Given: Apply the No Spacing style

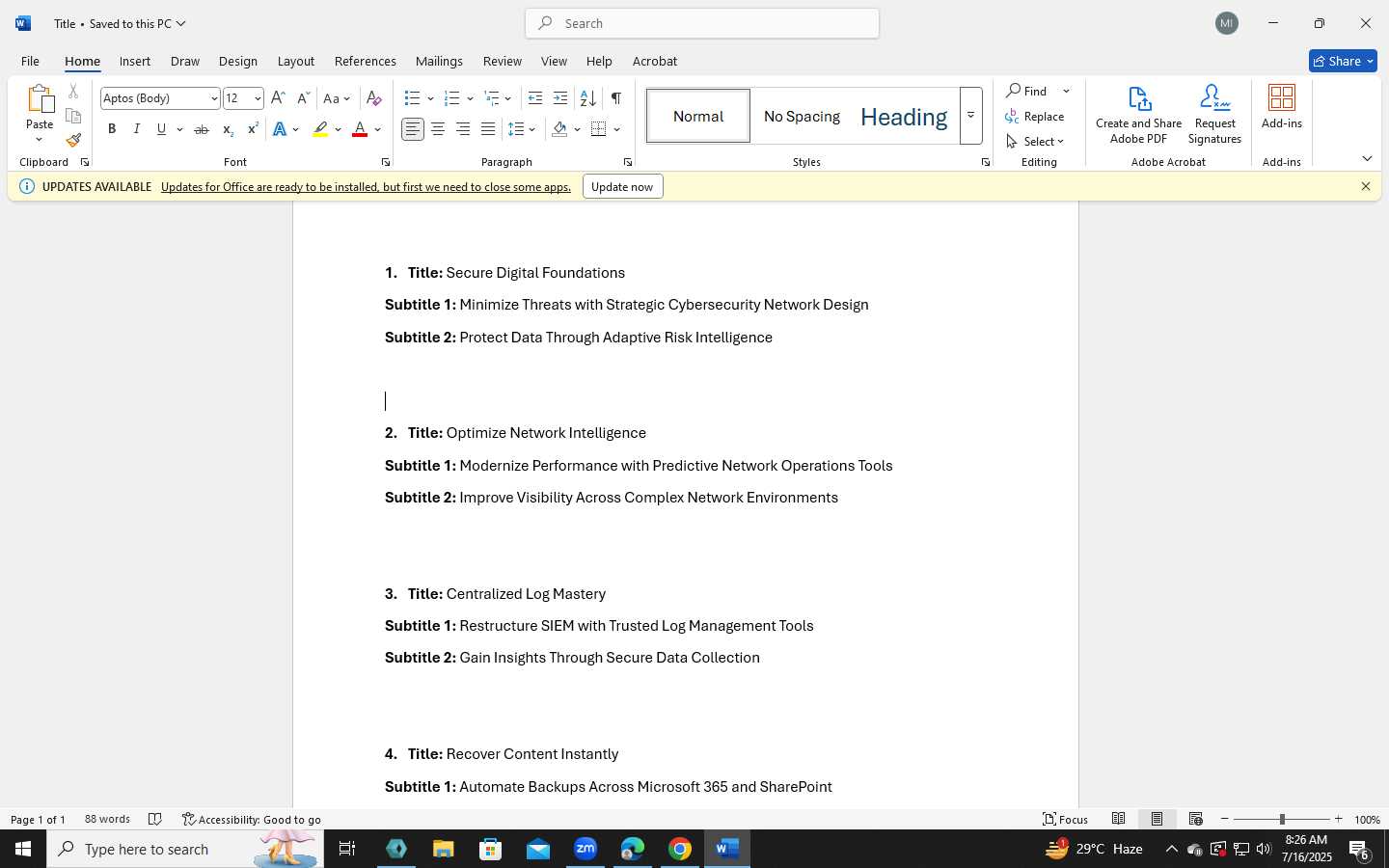Looking at the screenshot, I should [x=802, y=116].
